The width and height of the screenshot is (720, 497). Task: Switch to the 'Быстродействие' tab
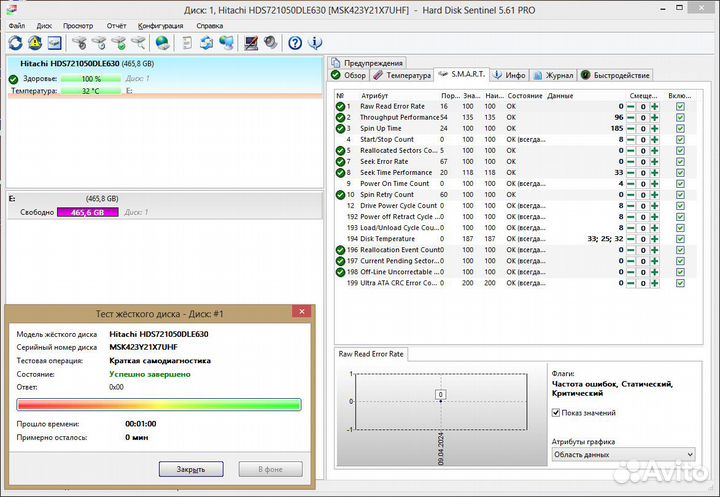[x=615, y=75]
